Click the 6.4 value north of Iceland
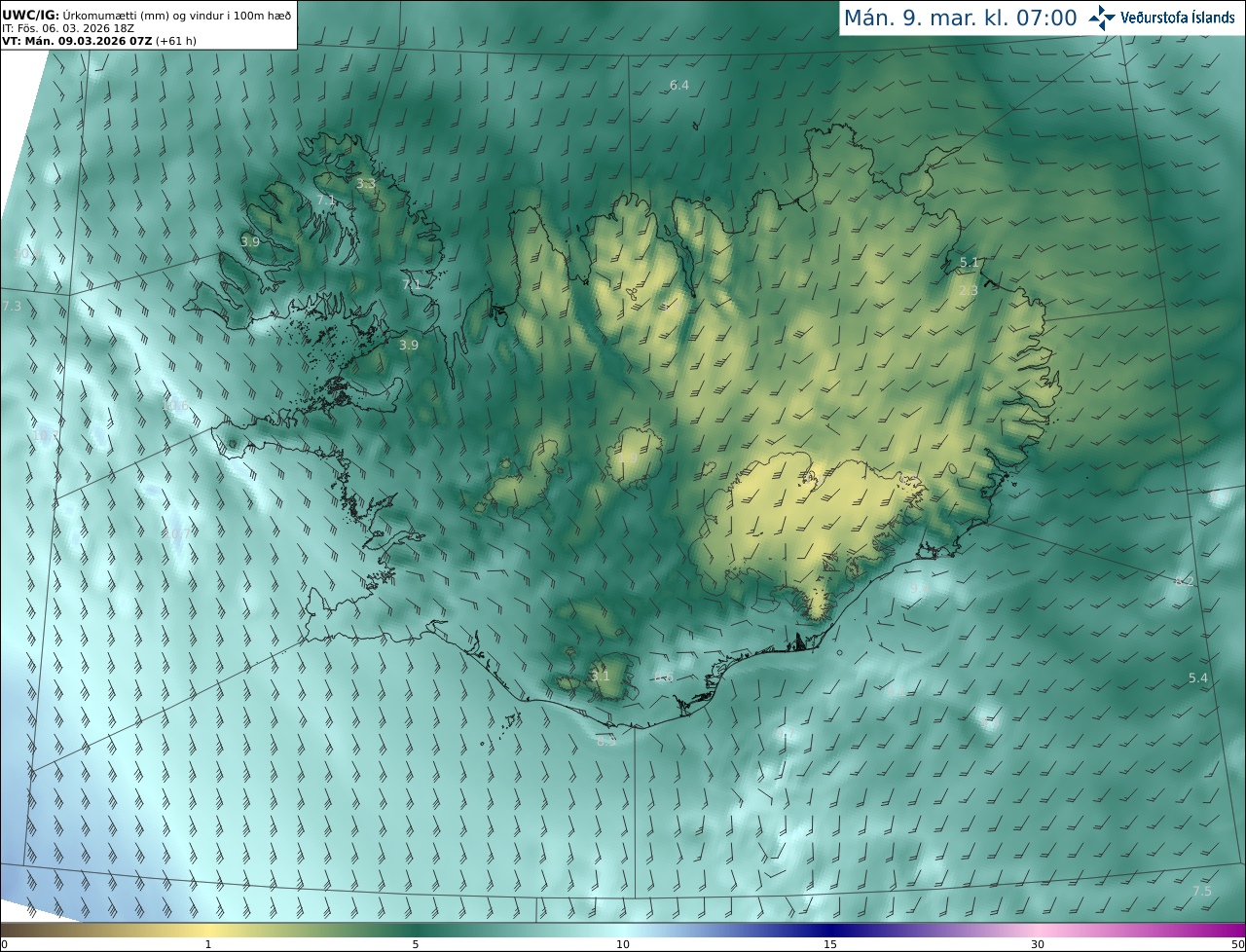1246x952 pixels. (678, 86)
